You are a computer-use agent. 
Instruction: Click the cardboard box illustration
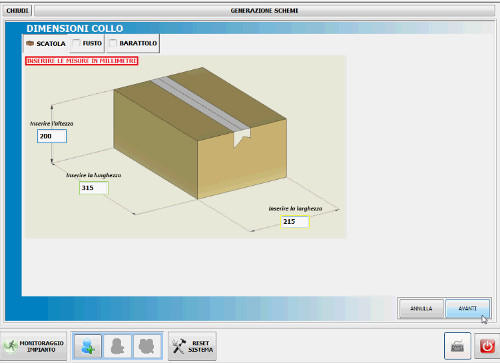click(x=200, y=133)
